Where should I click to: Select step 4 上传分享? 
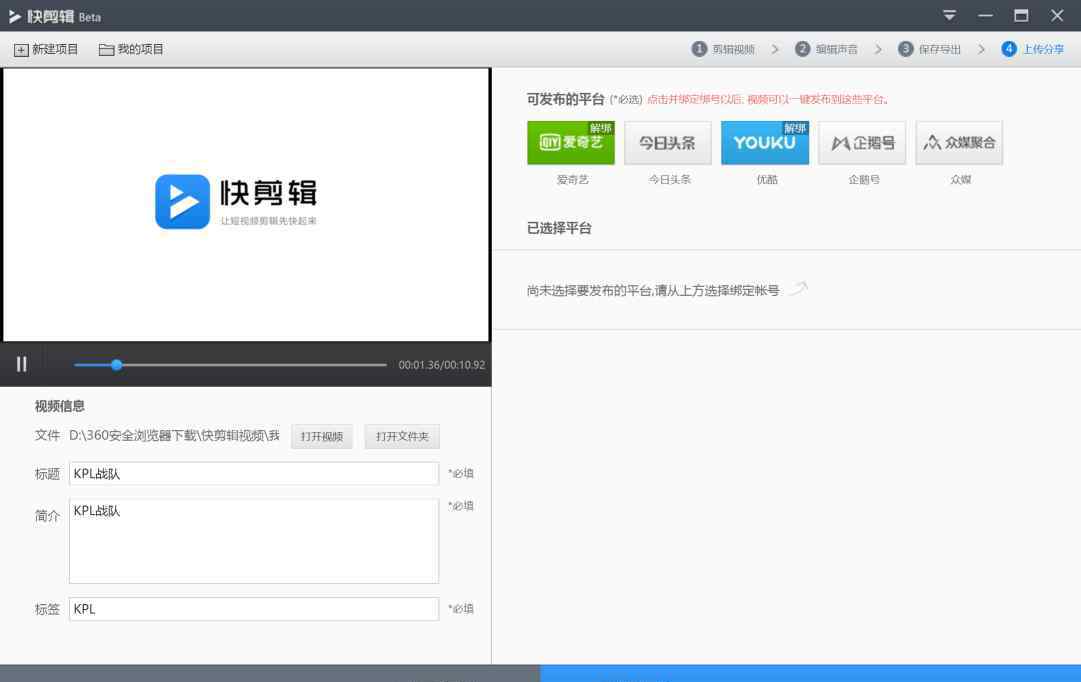[1033, 49]
